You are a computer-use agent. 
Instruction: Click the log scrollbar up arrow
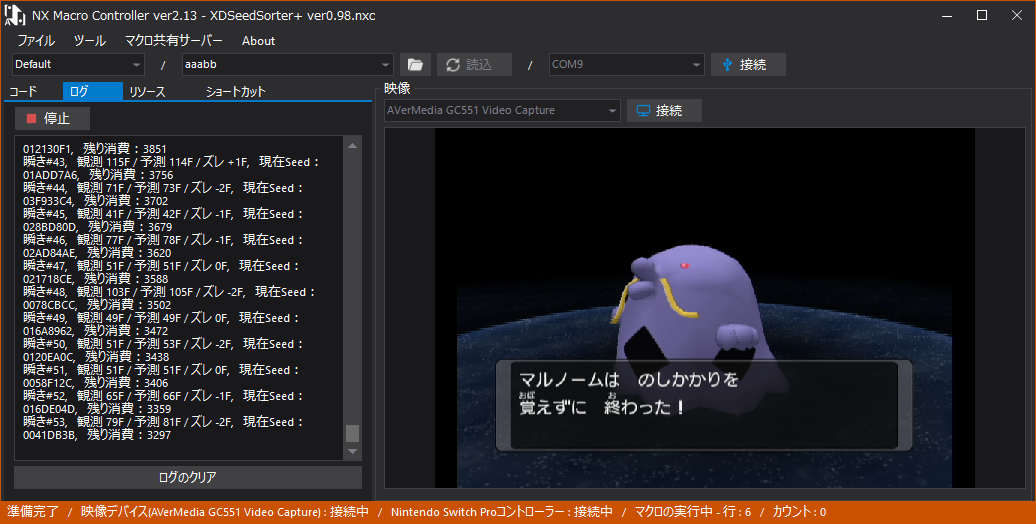(x=353, y=145)
